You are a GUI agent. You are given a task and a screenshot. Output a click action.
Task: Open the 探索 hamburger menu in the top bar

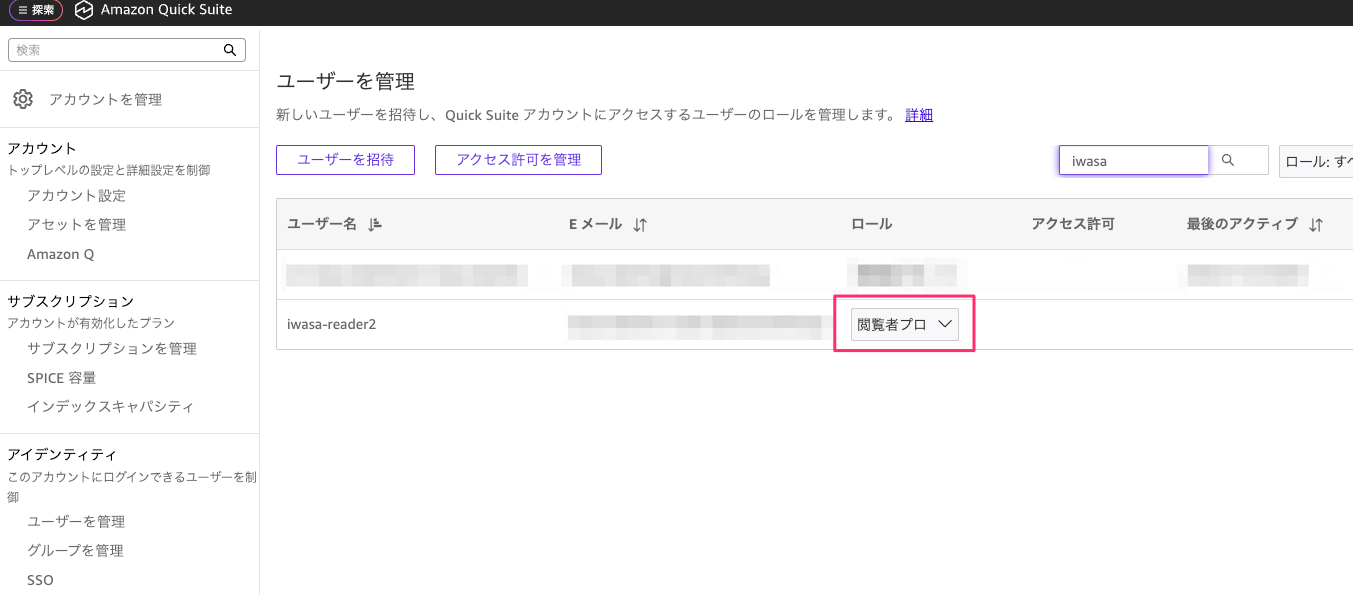coord(35,11)
